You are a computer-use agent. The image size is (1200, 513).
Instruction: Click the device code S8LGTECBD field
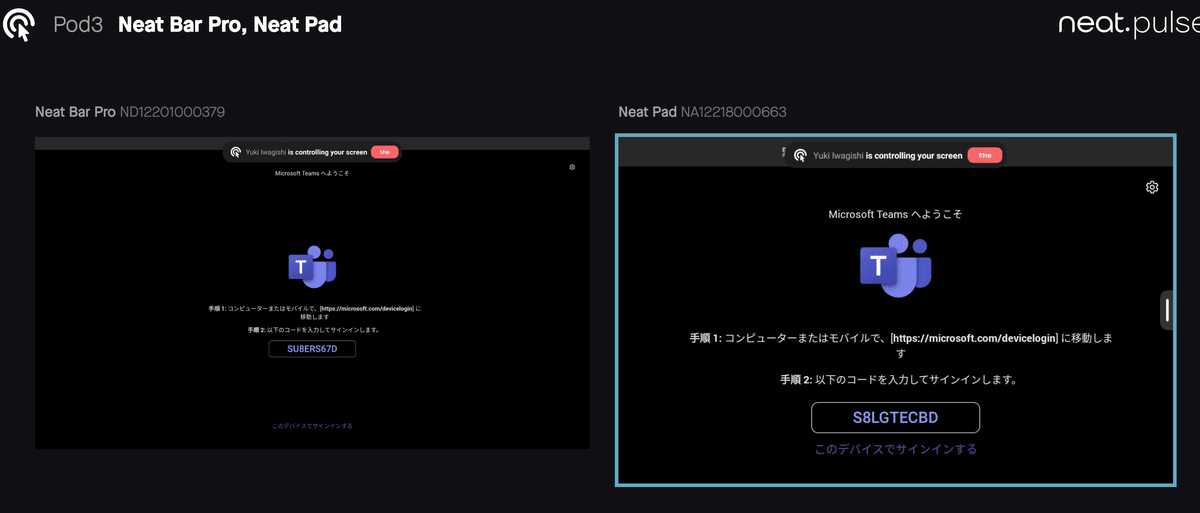(x=895, y=417)
